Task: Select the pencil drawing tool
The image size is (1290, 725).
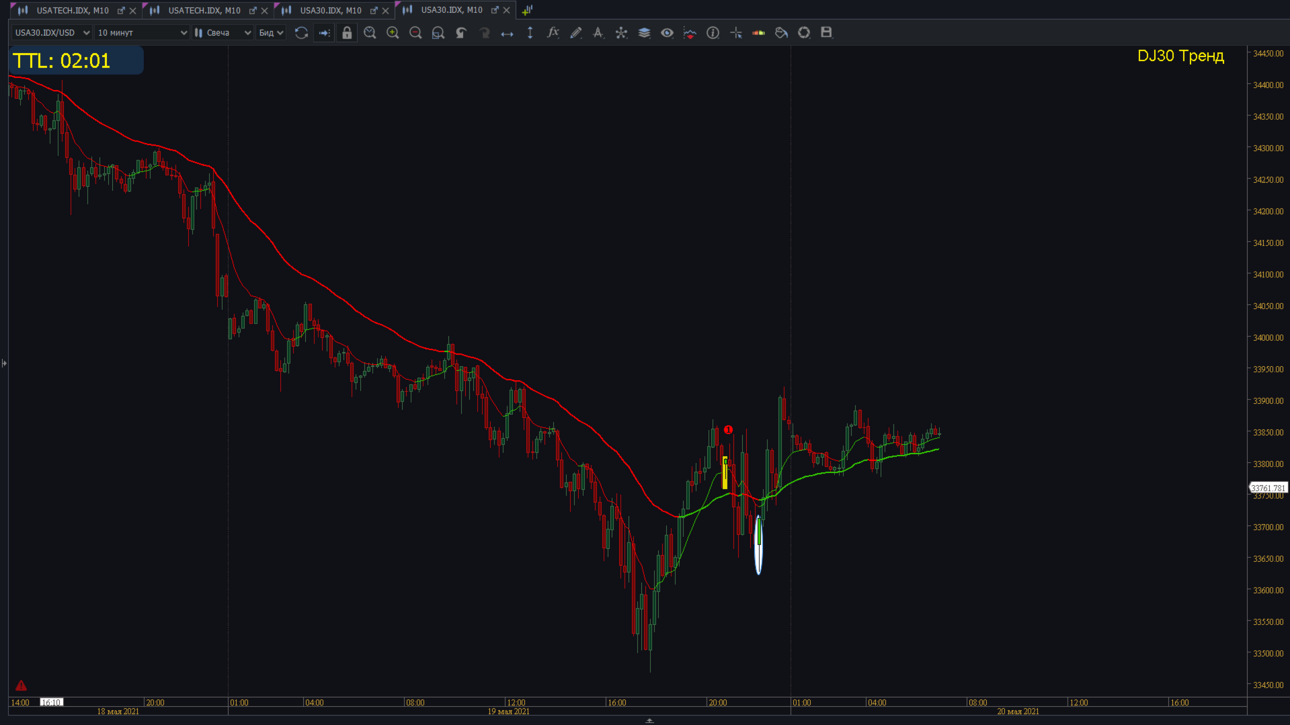Action: pyautogui.click(x=576, y=33)
